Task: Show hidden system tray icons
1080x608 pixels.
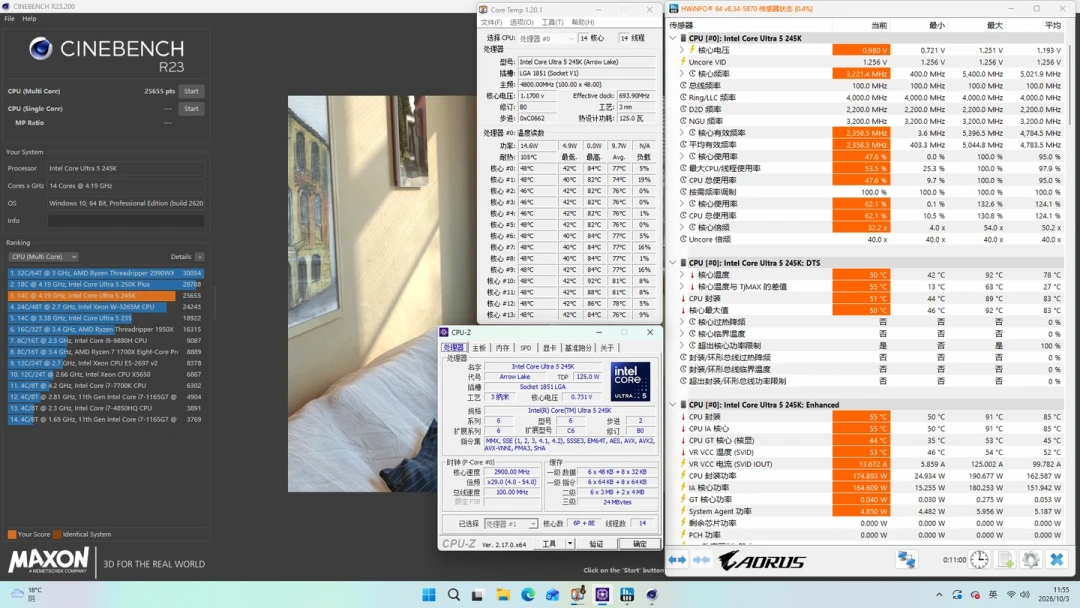Action: point(939,594)
